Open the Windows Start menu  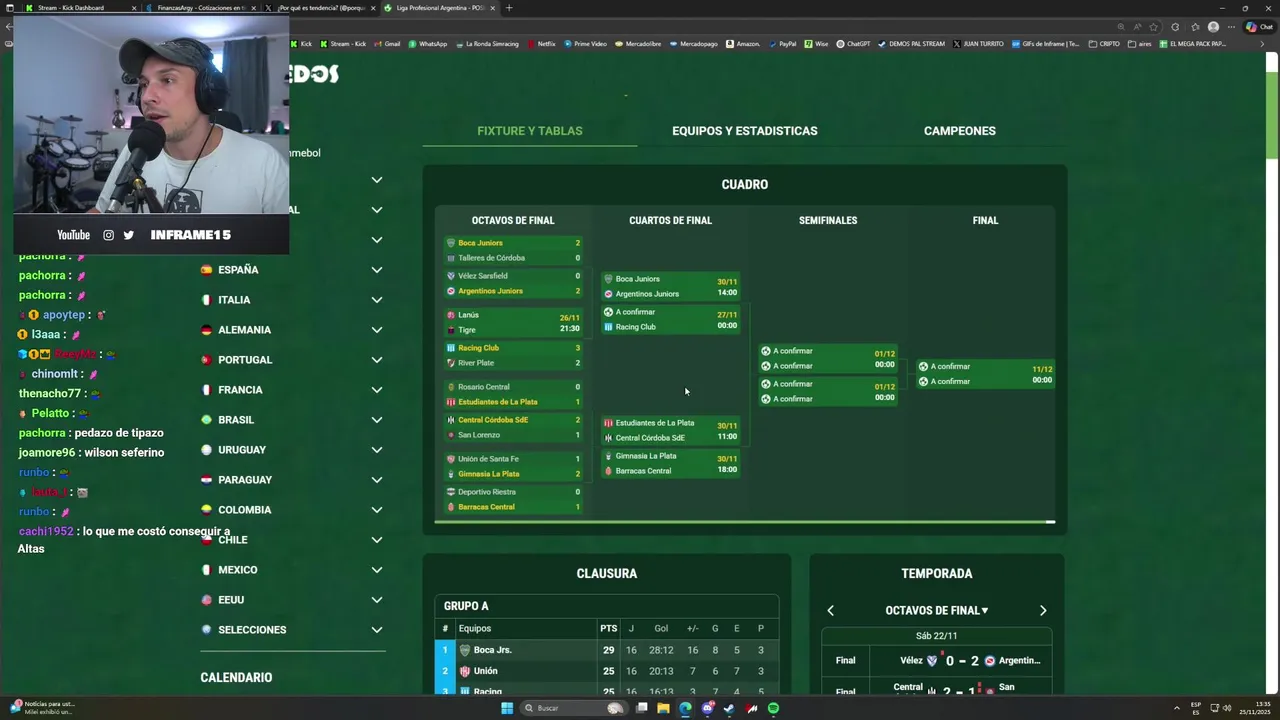click(507, 708)
